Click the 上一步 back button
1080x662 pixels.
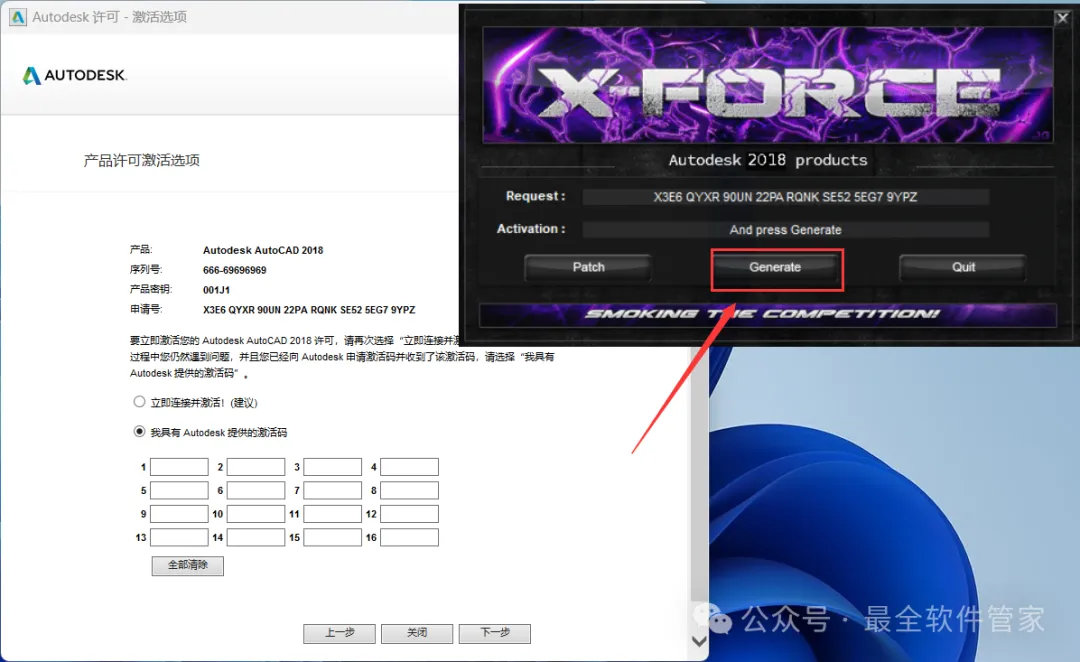(340, 633)
